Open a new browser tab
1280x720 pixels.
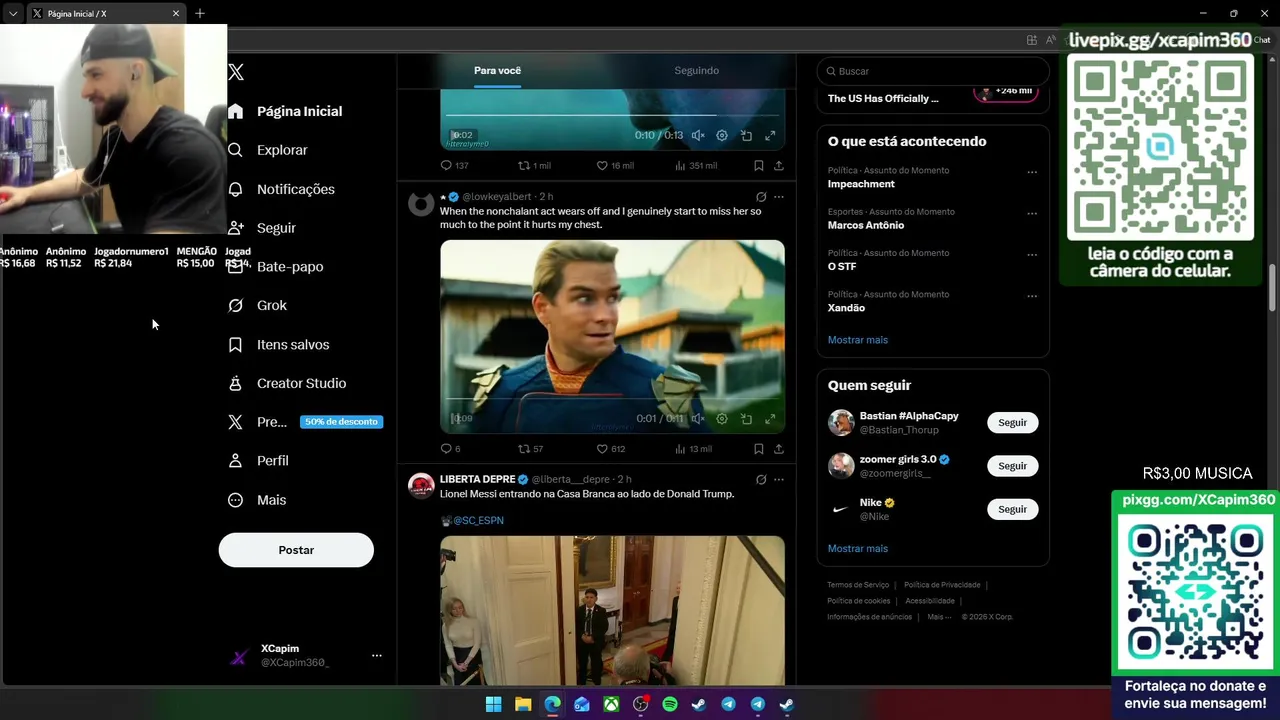(x=200, y=13)
